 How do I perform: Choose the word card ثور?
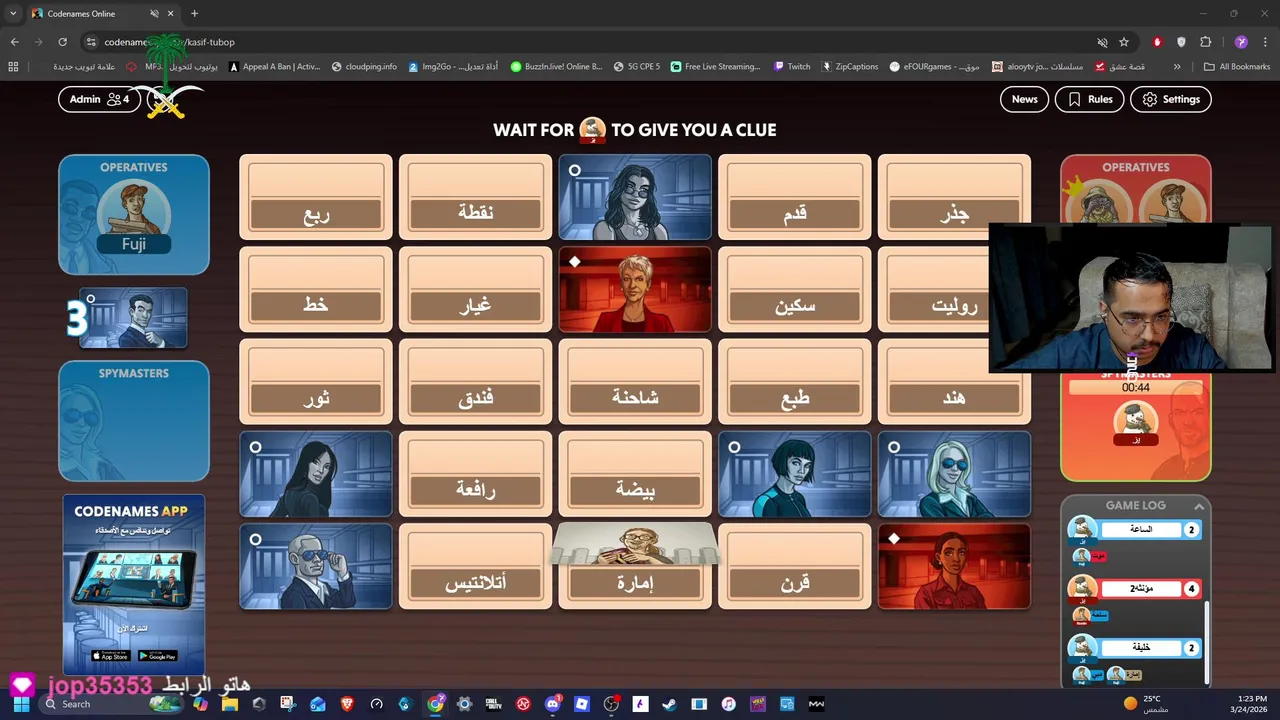click(316, 381)
